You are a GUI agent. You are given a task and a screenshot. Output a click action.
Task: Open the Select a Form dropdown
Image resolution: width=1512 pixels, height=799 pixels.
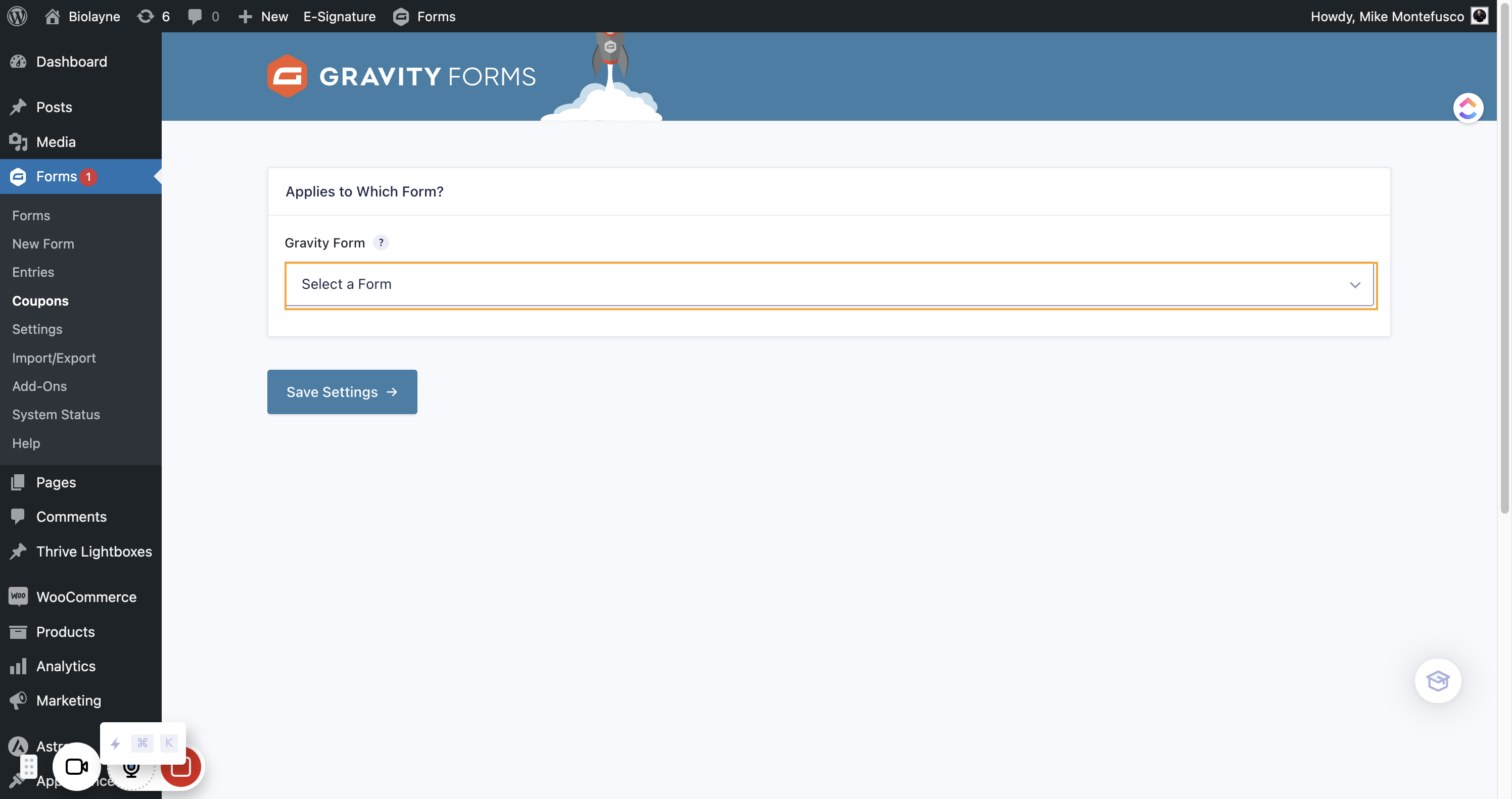(831, 284)
